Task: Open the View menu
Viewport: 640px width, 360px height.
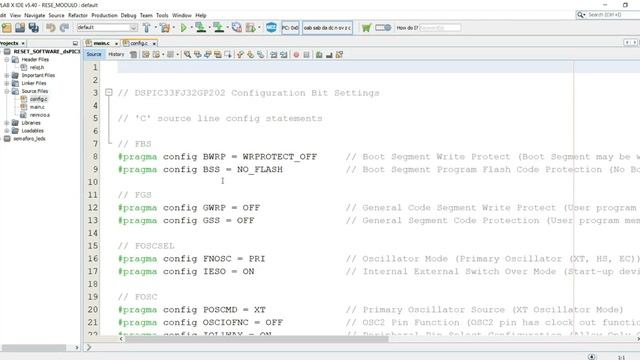Action: click(15, 15)
